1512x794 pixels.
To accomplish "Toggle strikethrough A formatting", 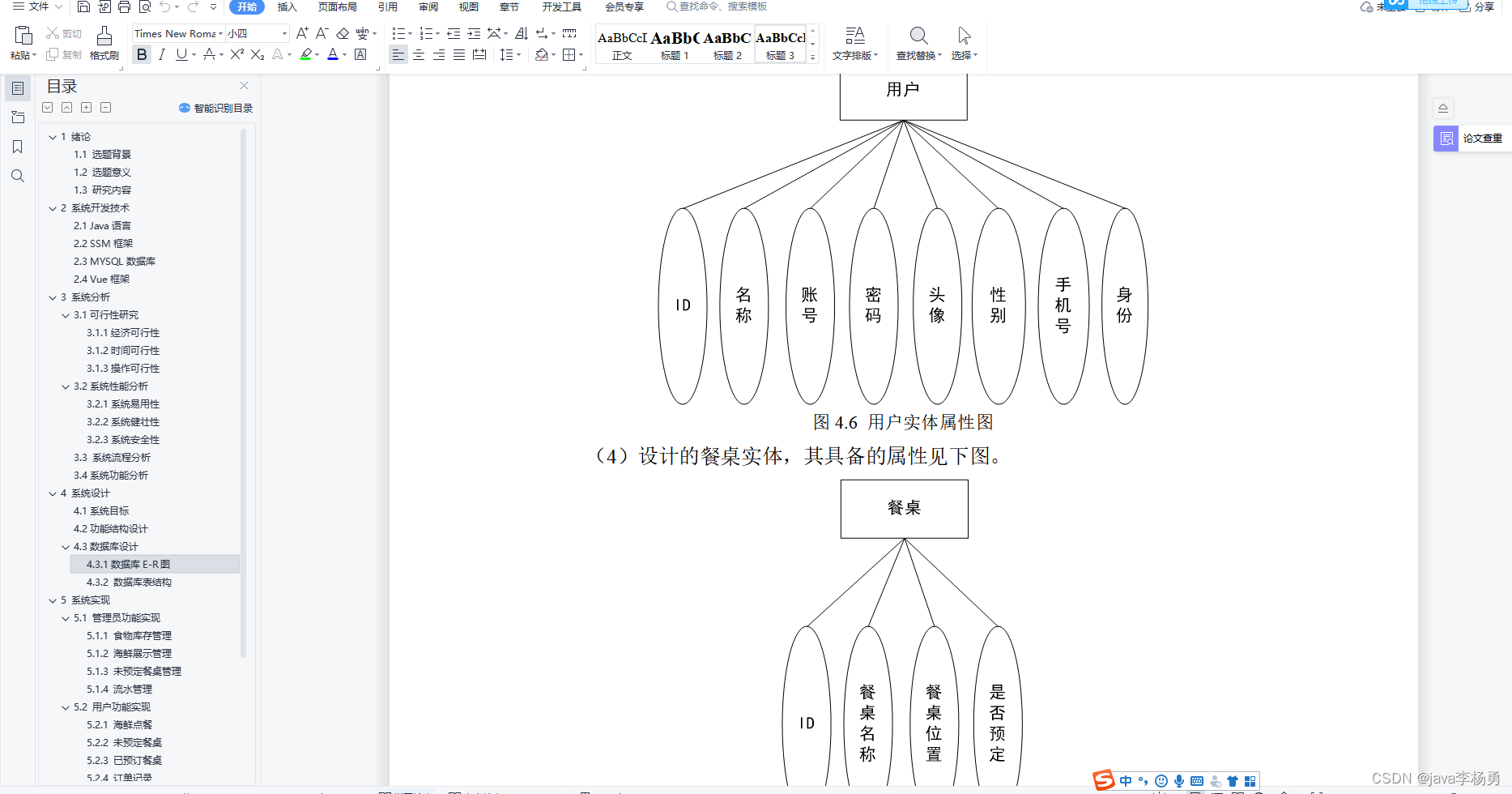I will (x=209, y=54).
